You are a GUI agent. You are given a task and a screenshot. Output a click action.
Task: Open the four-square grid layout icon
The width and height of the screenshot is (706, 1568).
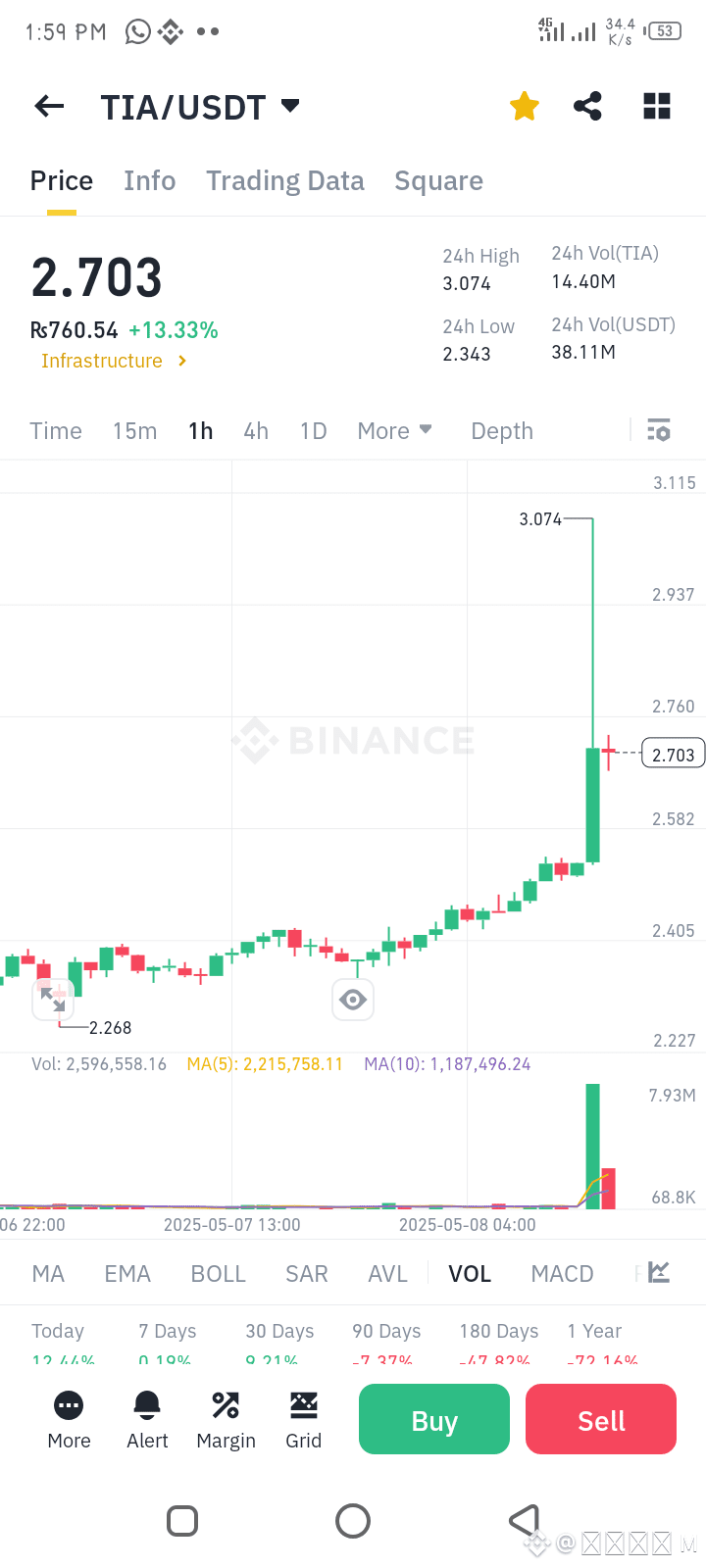657,106
